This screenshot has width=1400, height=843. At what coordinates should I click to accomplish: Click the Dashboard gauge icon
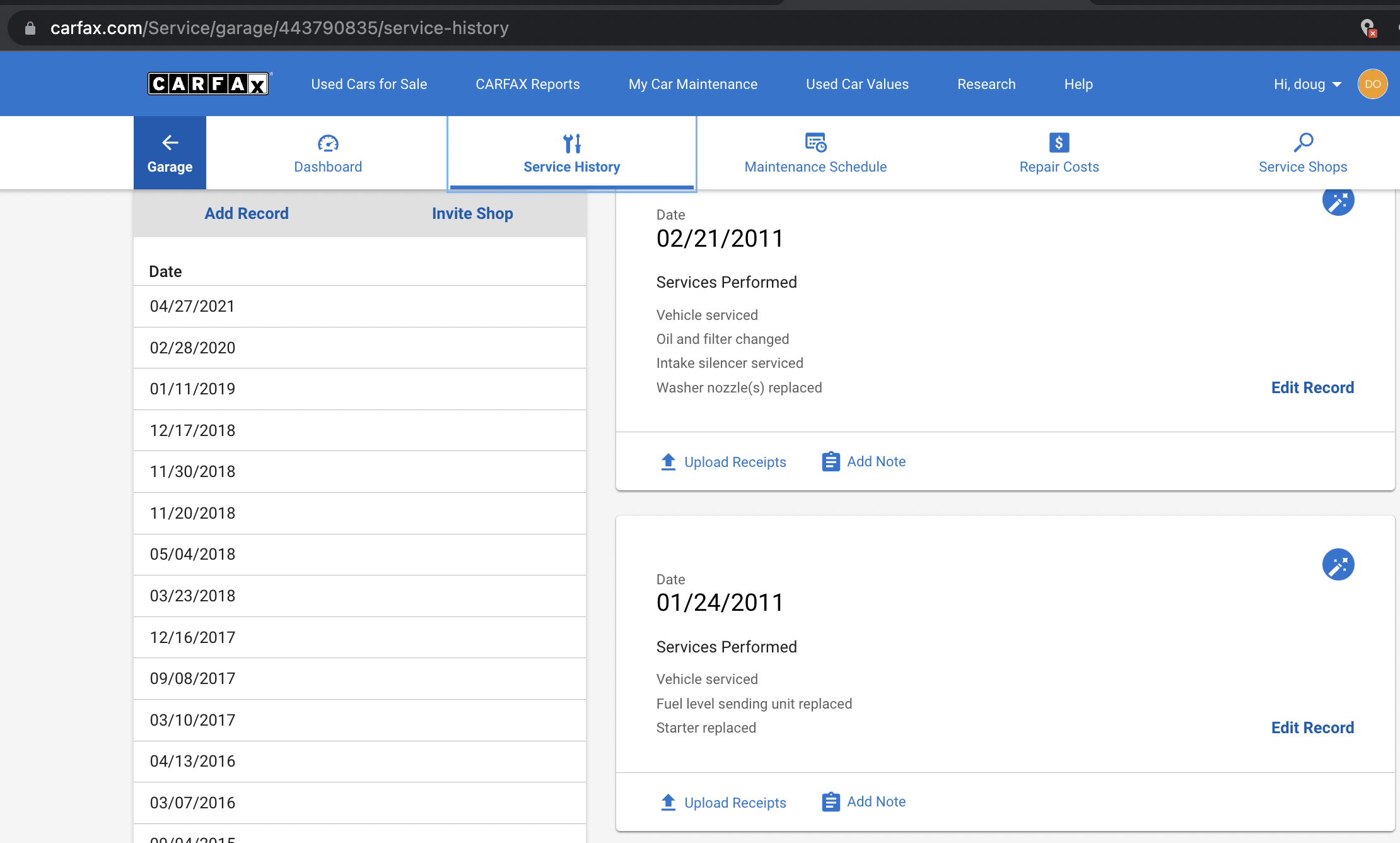(x=328, y=143)
